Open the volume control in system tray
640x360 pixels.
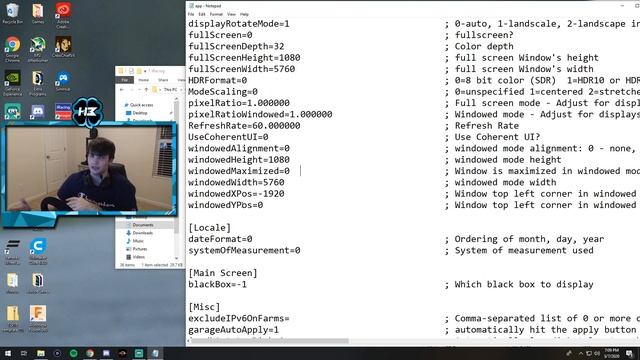click(x=597, y=353)
